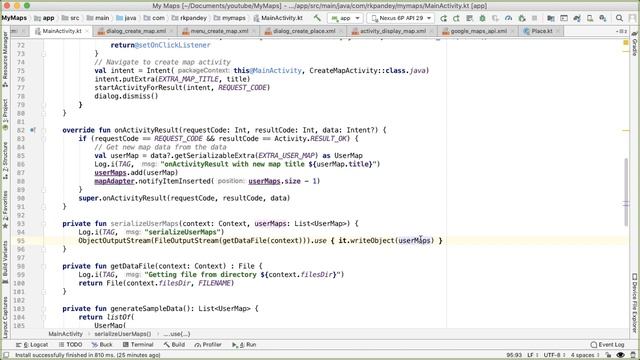
Task: Click the Profile app gauge icon
Action: (508, 18)
